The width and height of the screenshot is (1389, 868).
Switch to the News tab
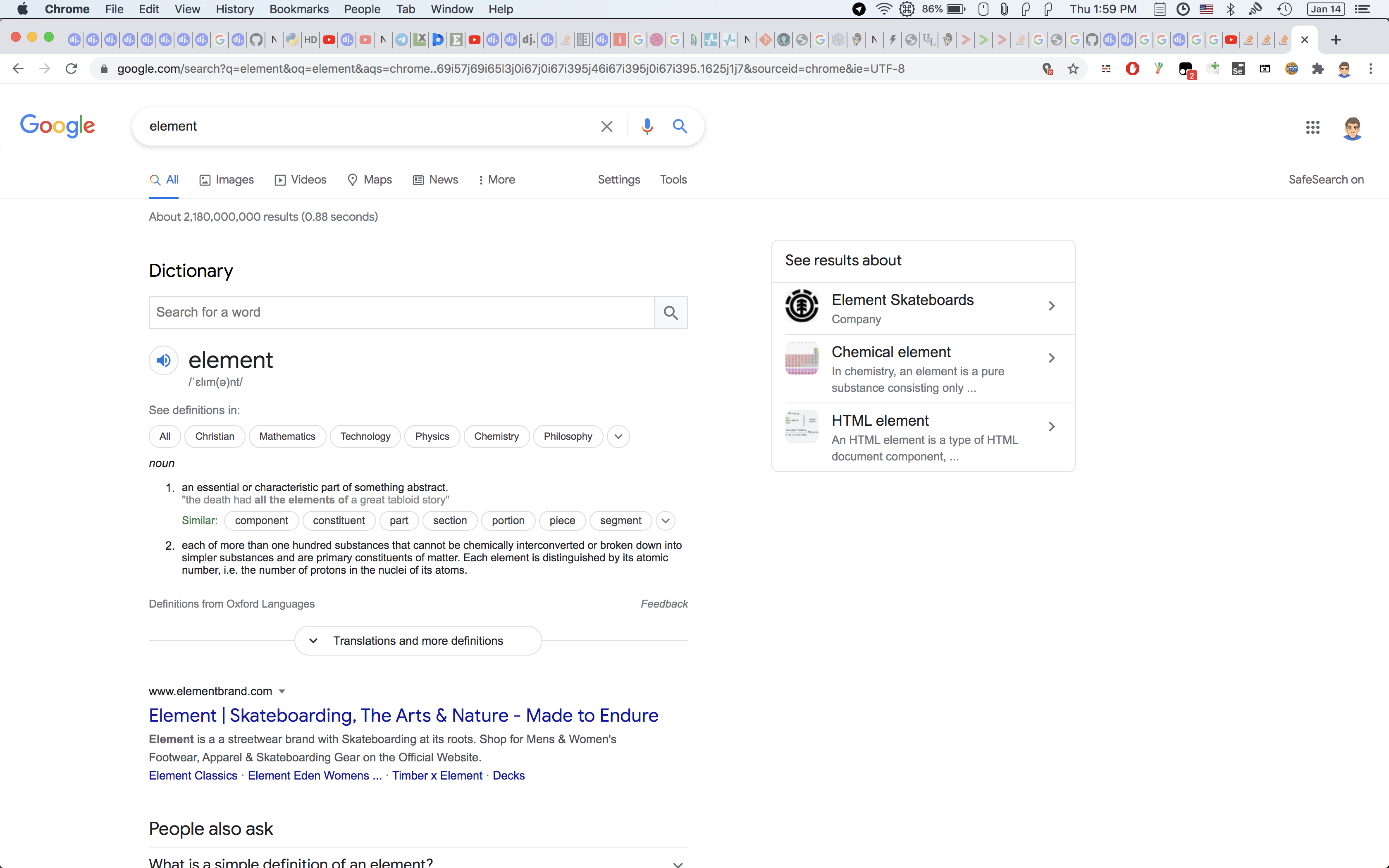tap(435, 180)
